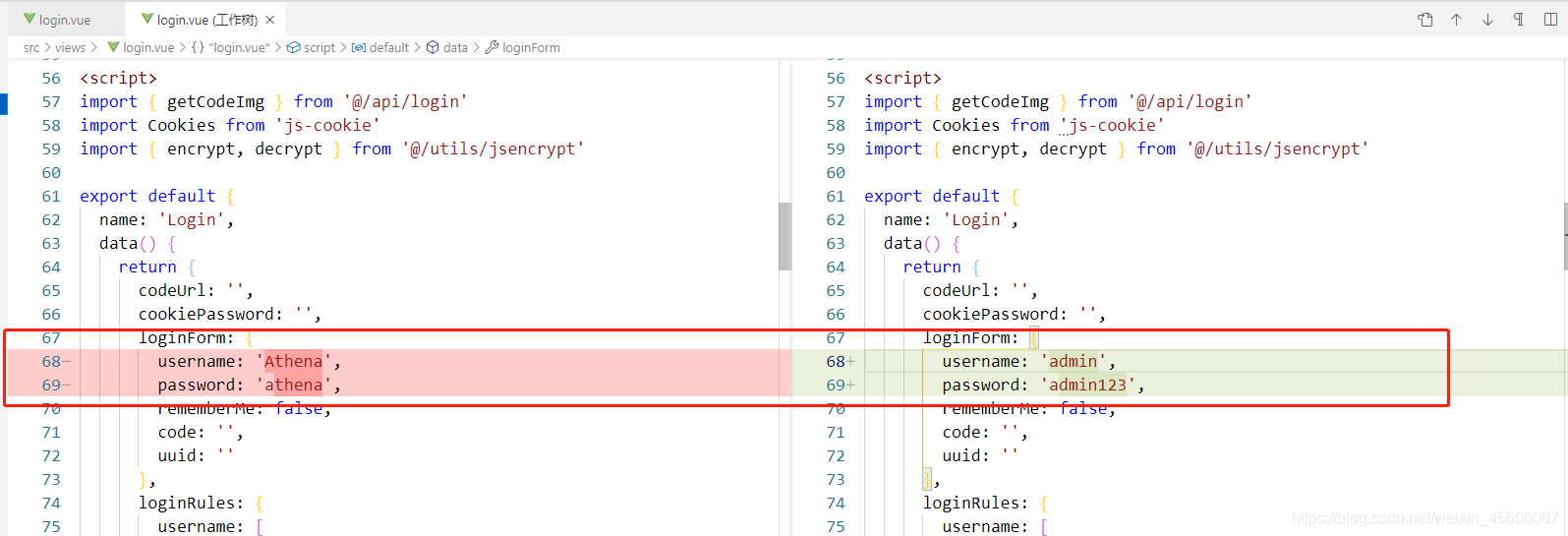Open the default breadcrumb
The width and height of the screenshot is (1568, 536).
coord(380,47)
